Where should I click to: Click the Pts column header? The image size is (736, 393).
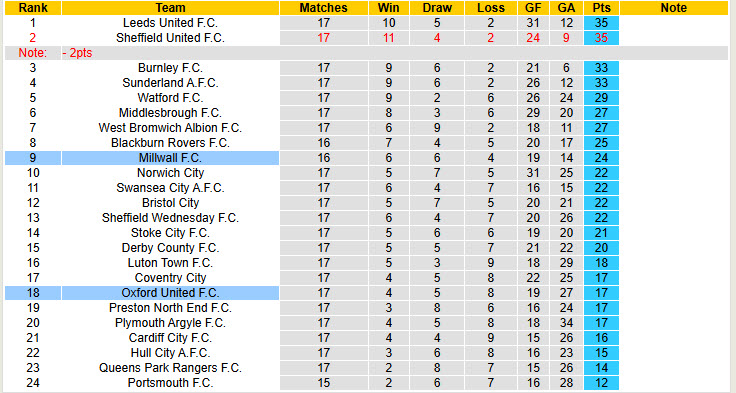601,8
